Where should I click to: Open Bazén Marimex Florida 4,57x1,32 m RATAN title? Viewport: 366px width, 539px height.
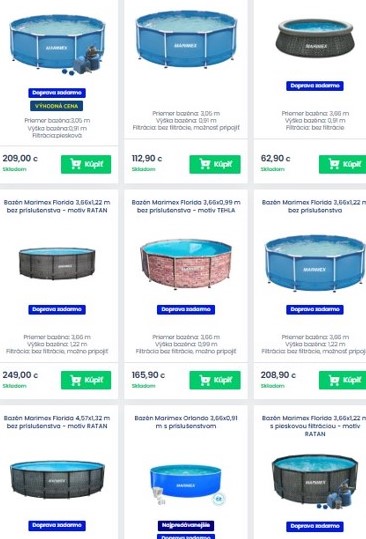[x=57, y=422]
